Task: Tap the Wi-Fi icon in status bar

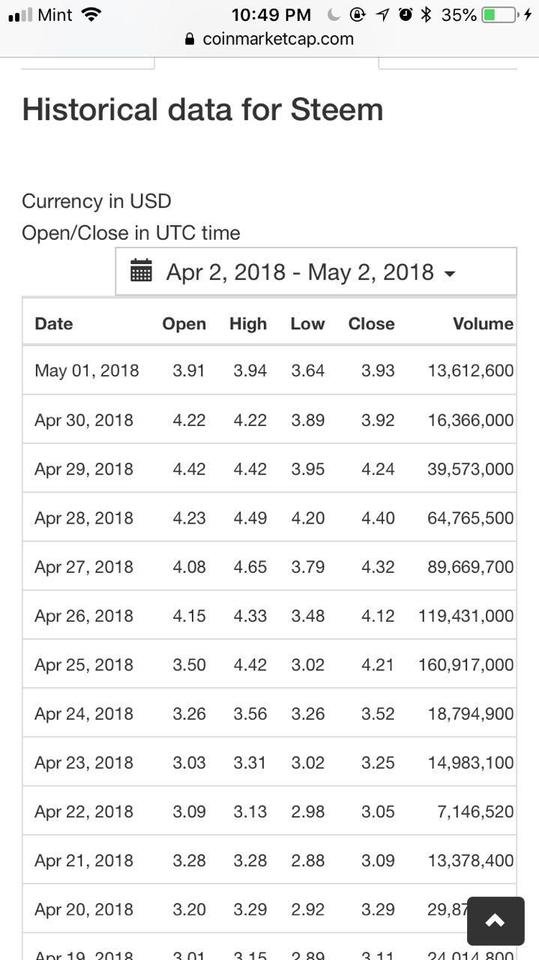Action: click(x=91, y=15)
